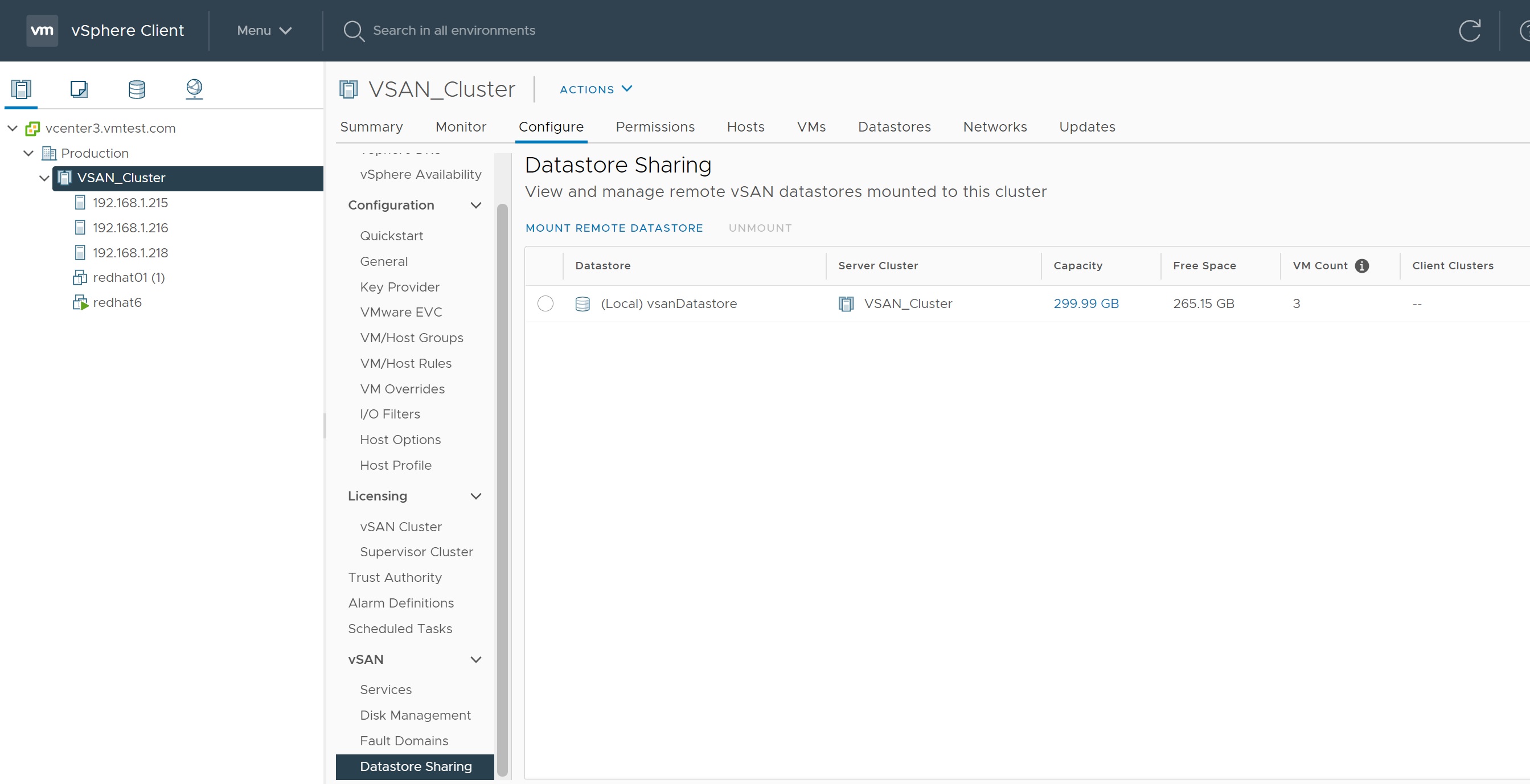
Task: Collapse the Licensing section
Action: point(475,496)
